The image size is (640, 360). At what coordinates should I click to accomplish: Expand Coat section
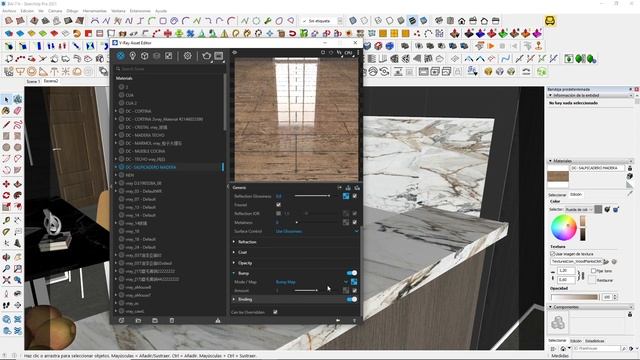click(x=234, y=252)
